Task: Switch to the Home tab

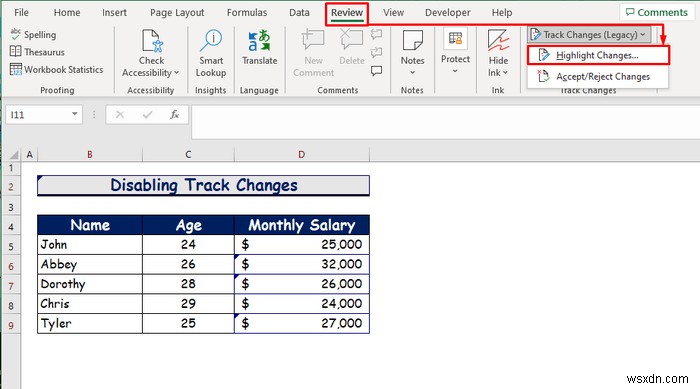Action: click(x=67, y=13)
